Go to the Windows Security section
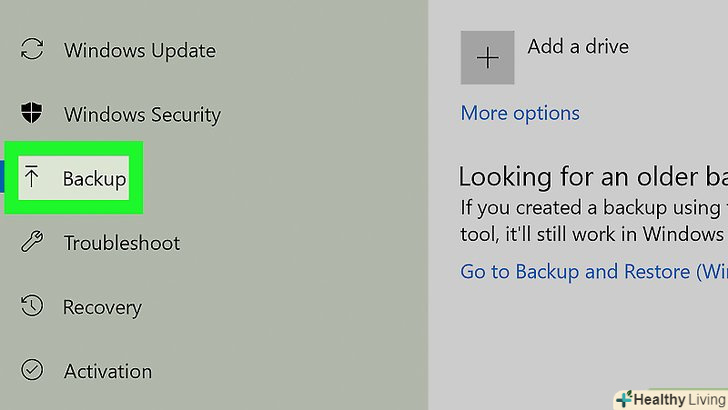 click(x=142, y=114)
